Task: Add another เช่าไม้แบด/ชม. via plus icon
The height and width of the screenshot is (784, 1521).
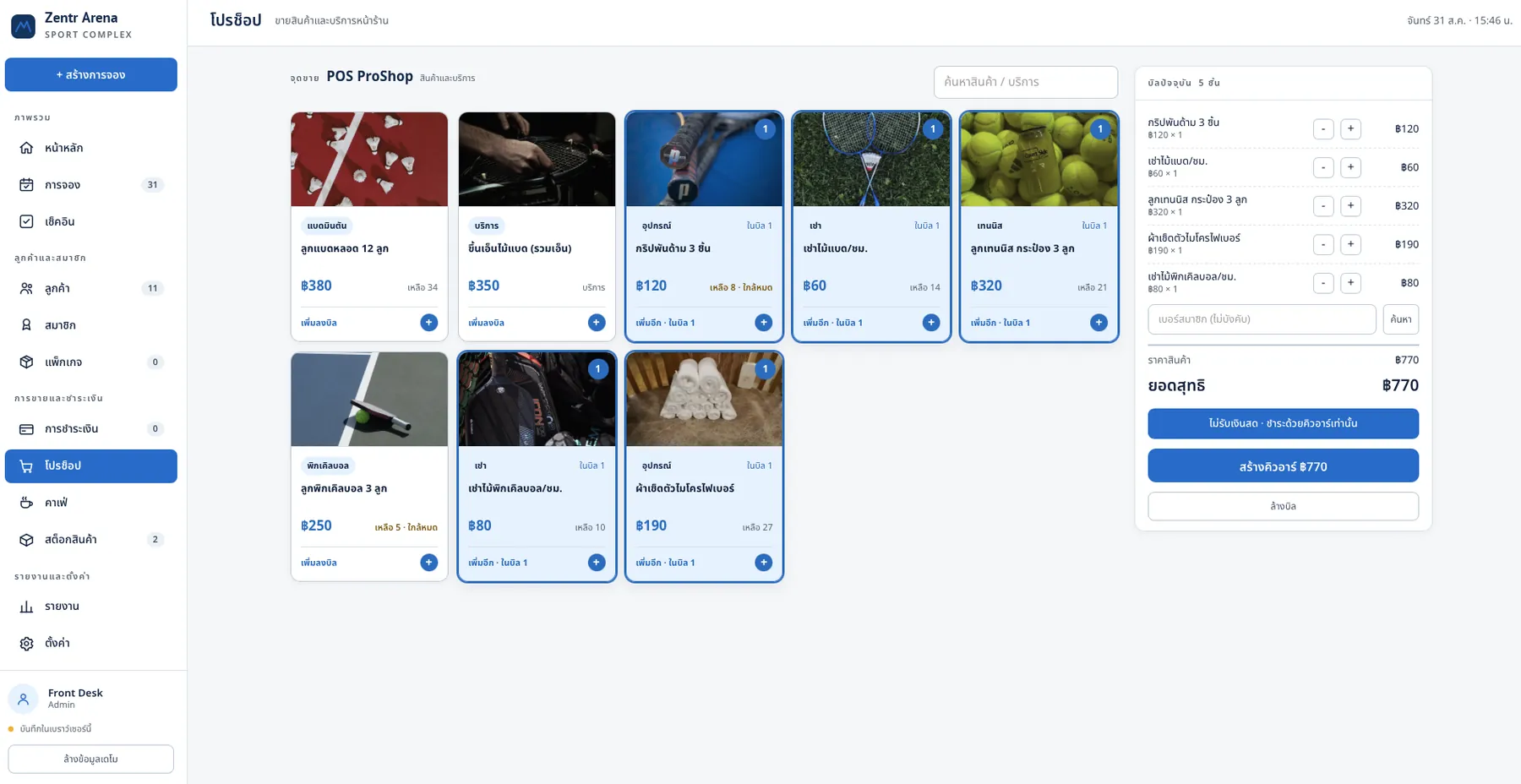Action: tap(931, 323)
